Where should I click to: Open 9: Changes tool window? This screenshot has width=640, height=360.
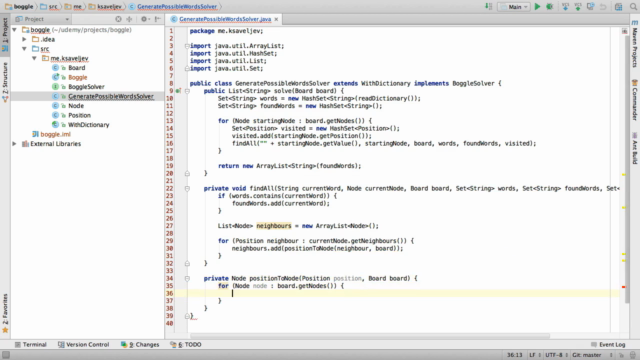(x=140, y=344)
